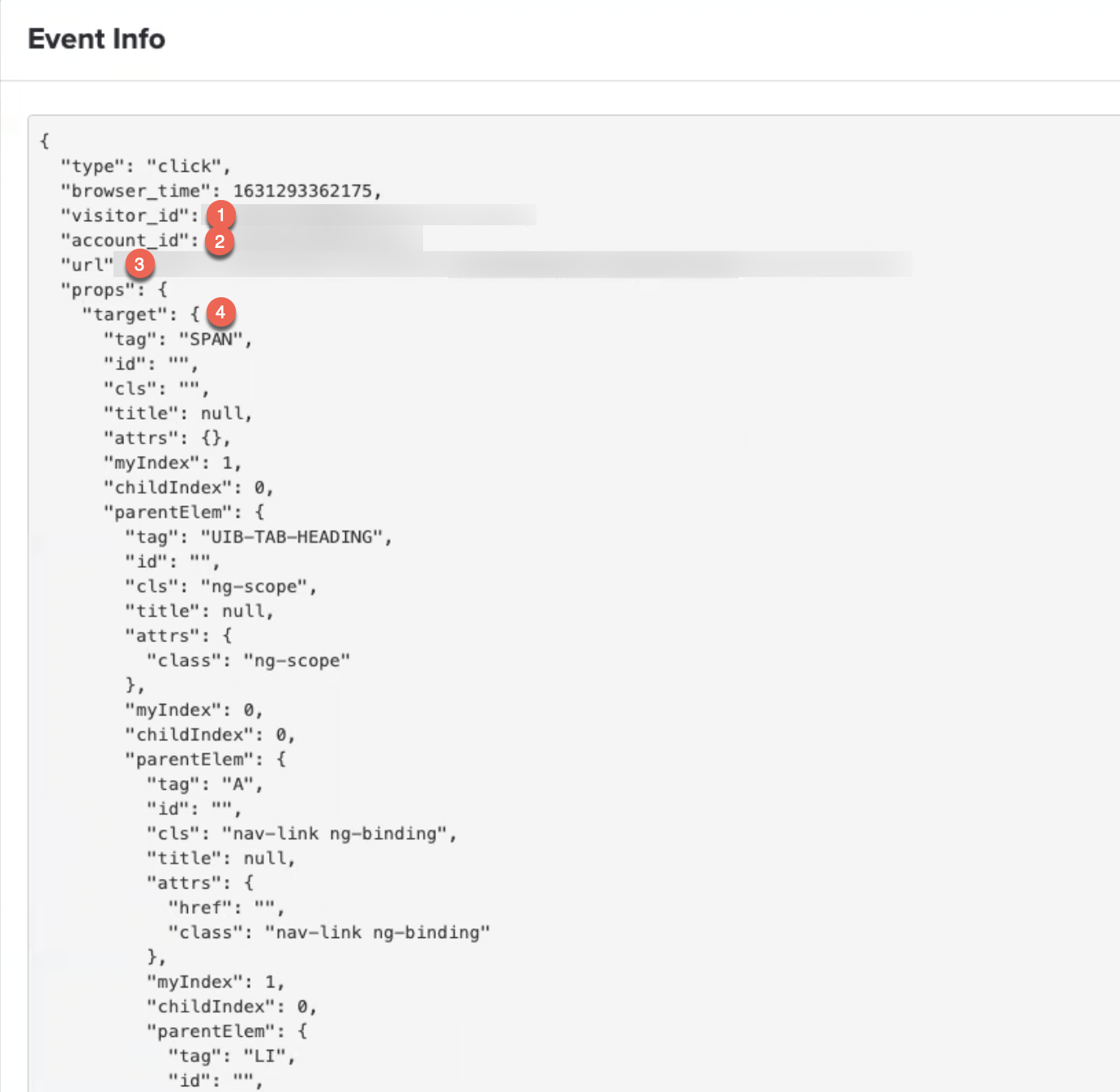Click the Event Info heading
The image size is (1120, 1092).
96,39
